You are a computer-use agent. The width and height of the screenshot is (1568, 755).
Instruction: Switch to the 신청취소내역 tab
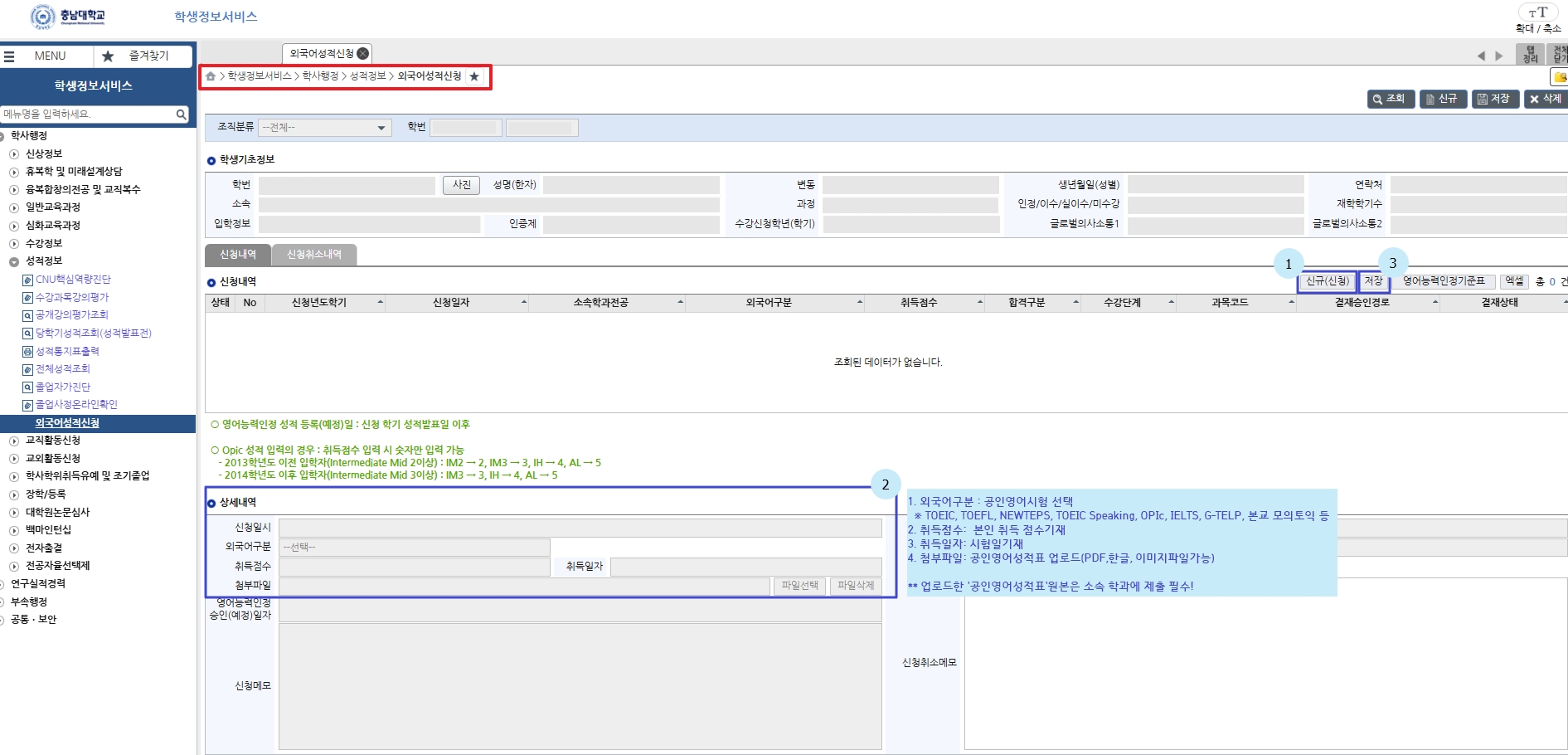(313, 255)
